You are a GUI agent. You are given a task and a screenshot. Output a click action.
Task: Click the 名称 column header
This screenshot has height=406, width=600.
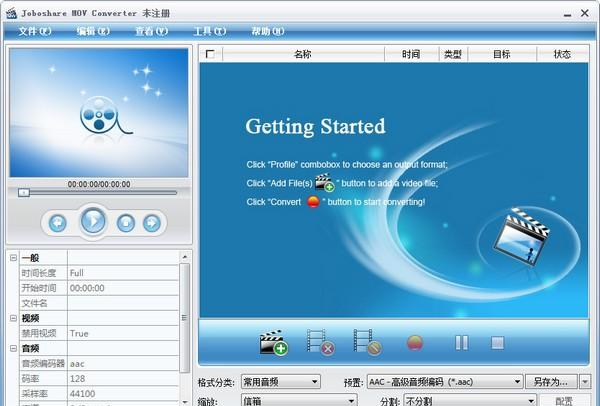[303, 54]
